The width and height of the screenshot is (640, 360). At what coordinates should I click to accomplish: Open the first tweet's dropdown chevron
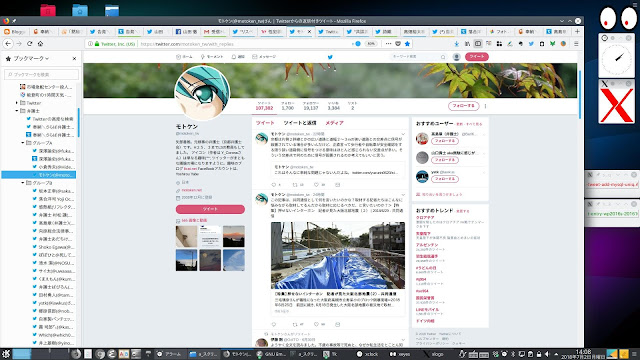point(403,134)
